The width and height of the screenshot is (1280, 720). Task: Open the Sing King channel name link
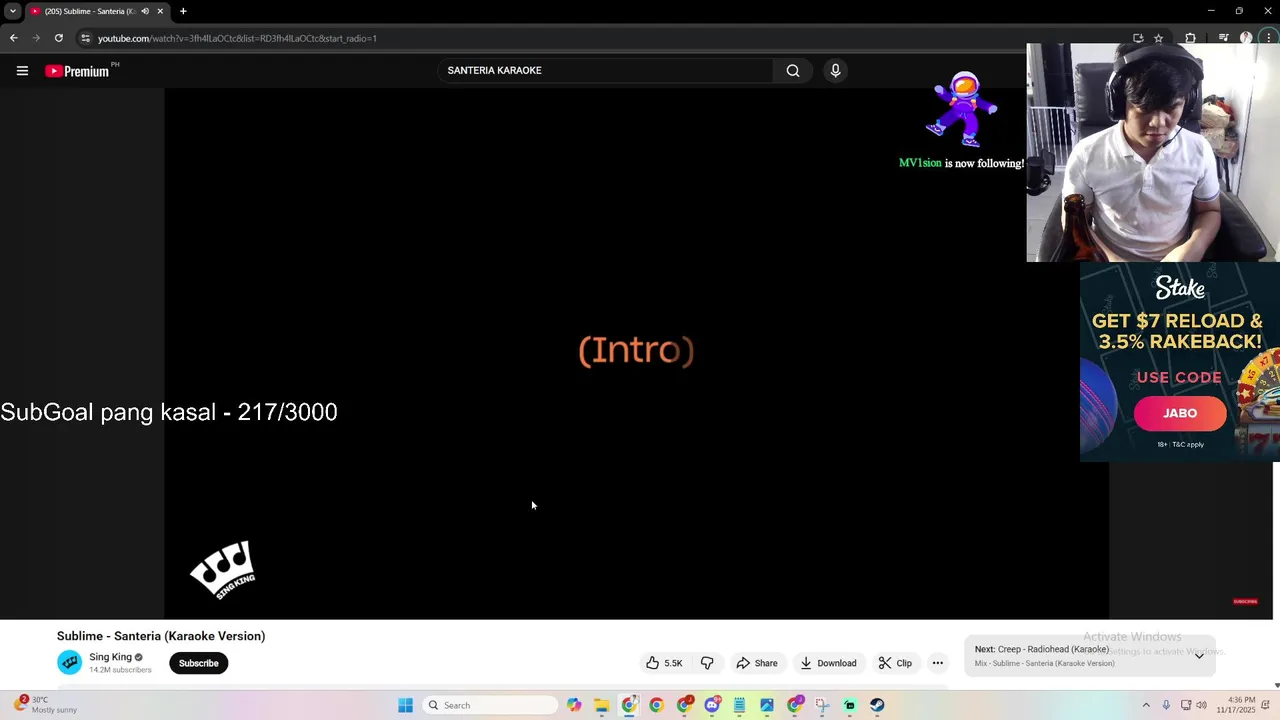point(110,657)
